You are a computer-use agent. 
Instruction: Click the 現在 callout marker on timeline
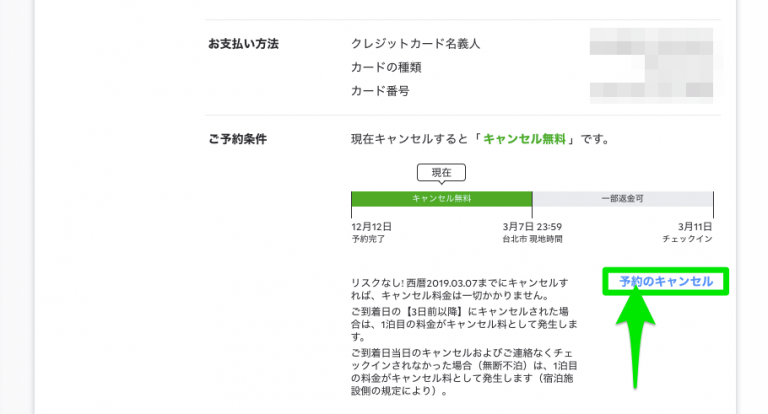441,173
